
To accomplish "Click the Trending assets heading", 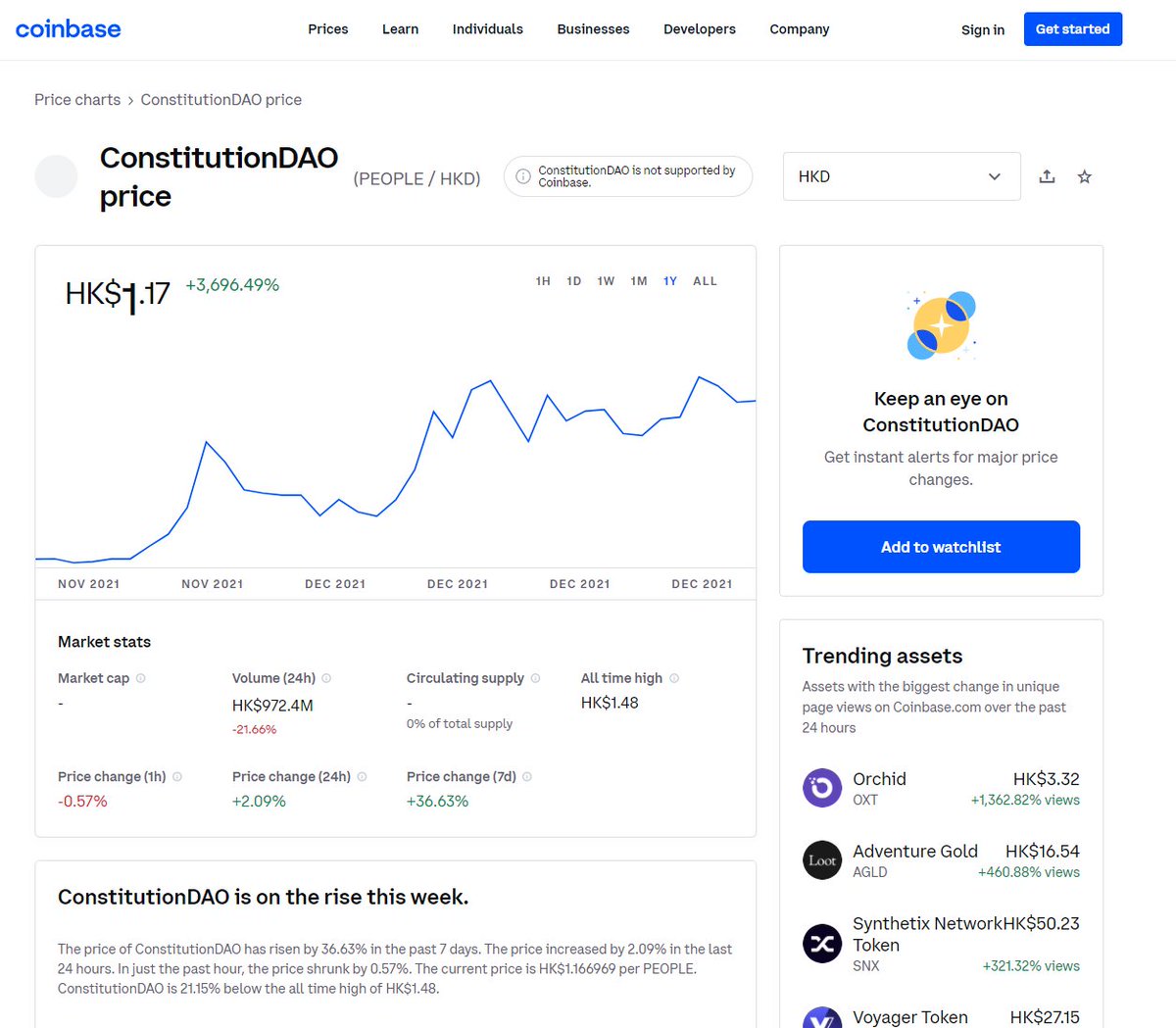I will [x=882, y=657].
